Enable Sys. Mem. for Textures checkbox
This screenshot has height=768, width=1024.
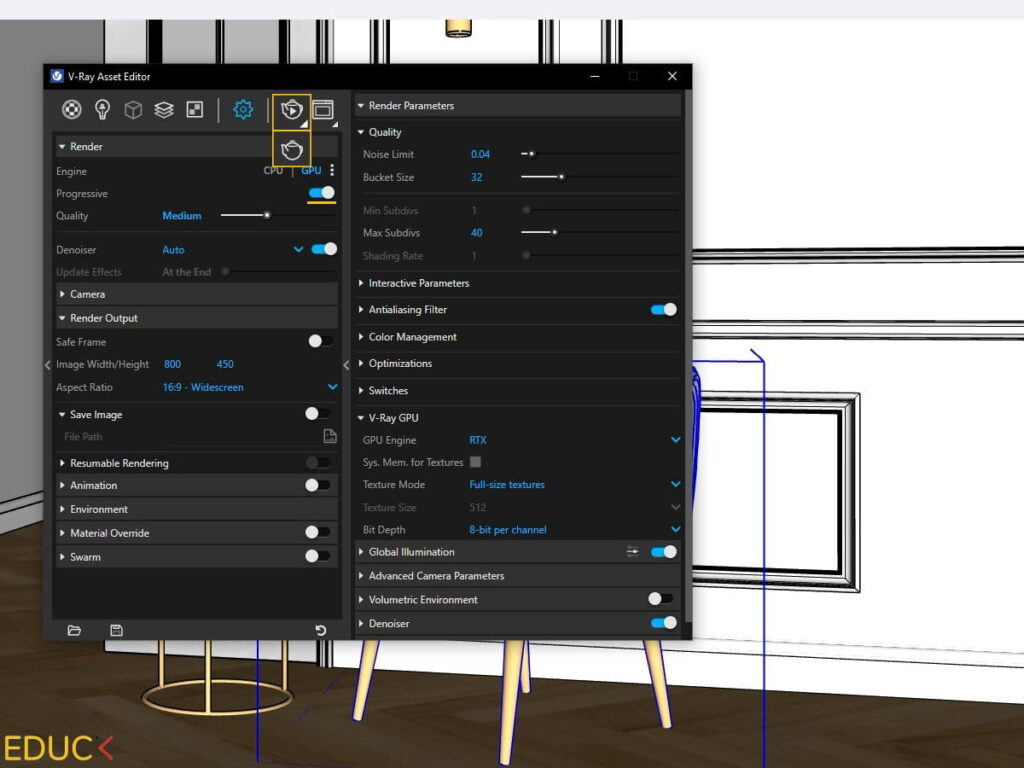474,462
